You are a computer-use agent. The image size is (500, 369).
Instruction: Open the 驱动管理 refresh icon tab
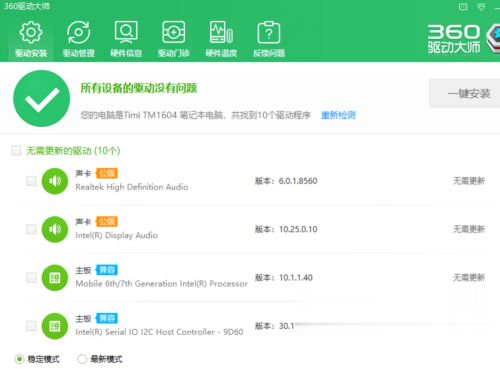point(79,38)
